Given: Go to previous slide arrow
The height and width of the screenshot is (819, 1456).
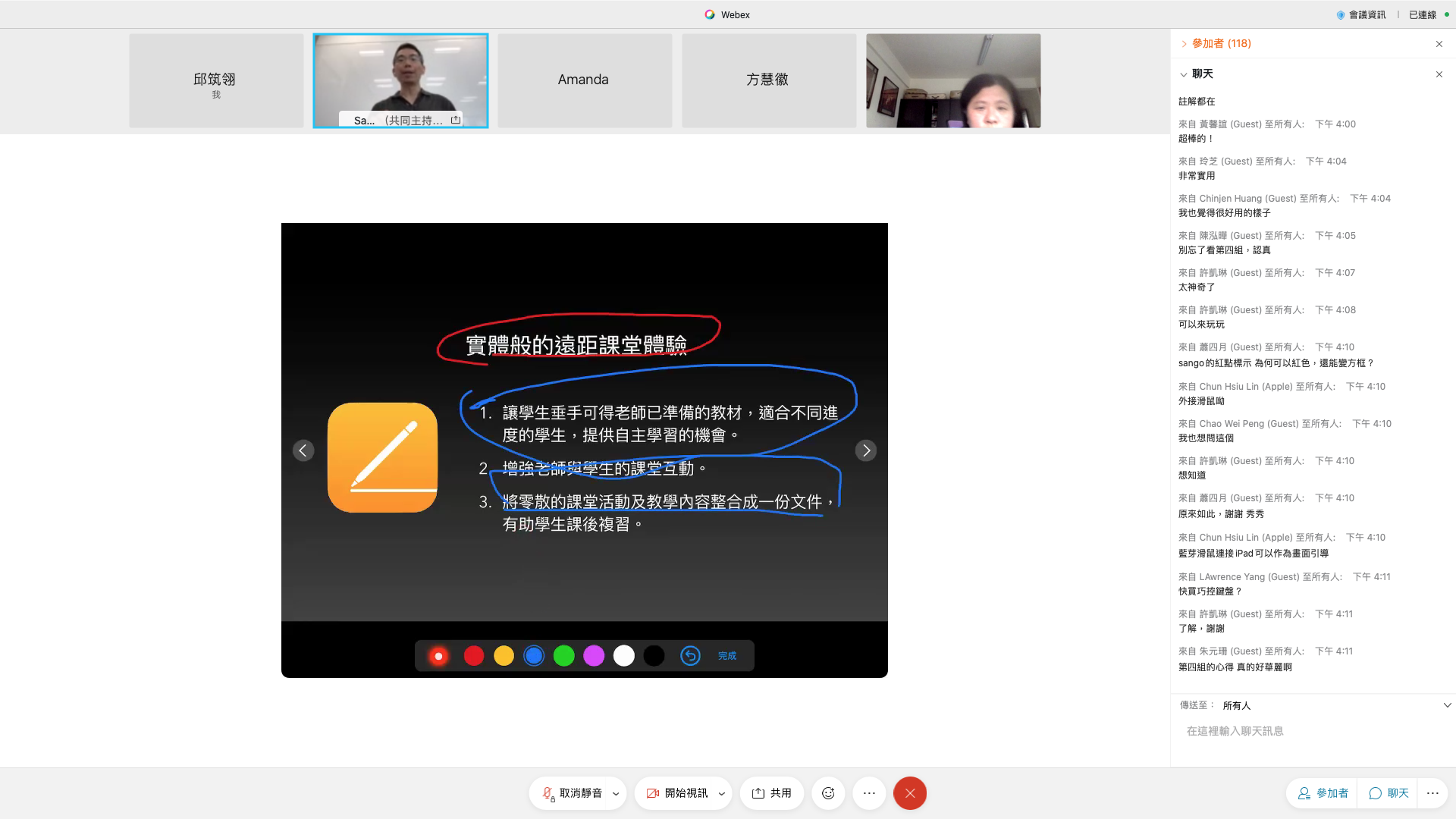Looking at the screenshot, I should 303,450.
